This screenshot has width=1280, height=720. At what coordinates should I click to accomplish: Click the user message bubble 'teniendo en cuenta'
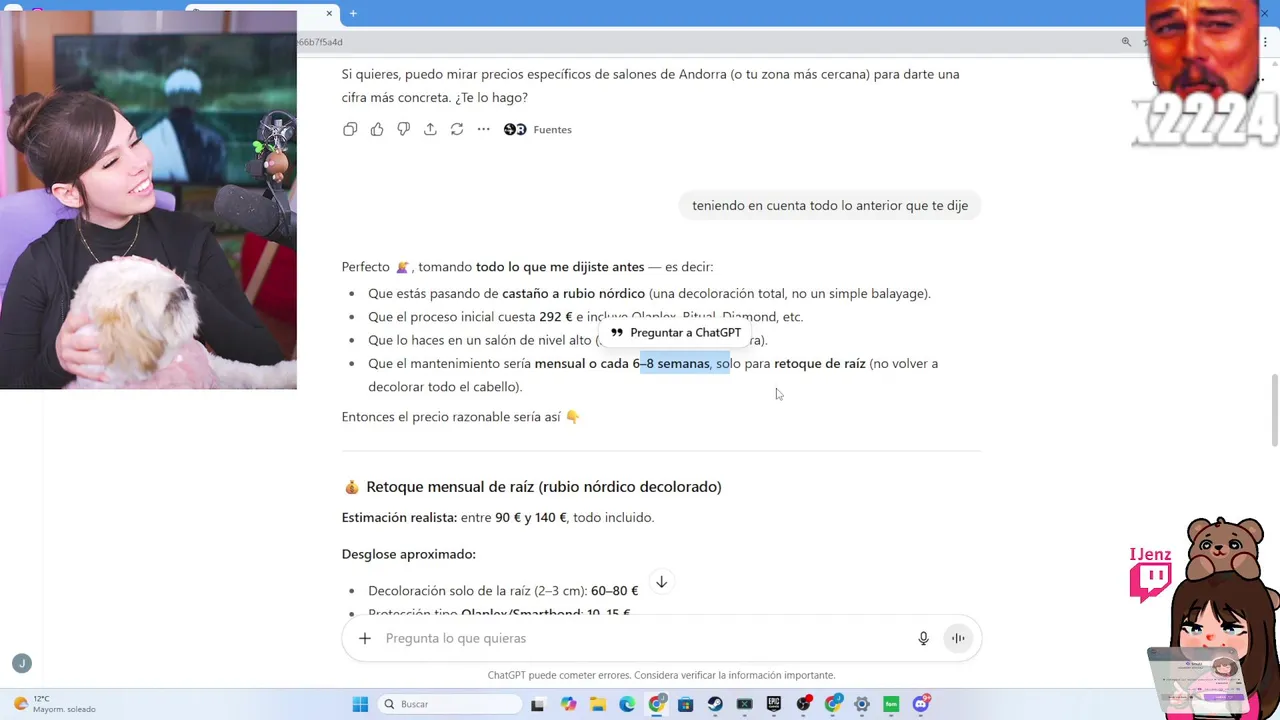[830, 205]
